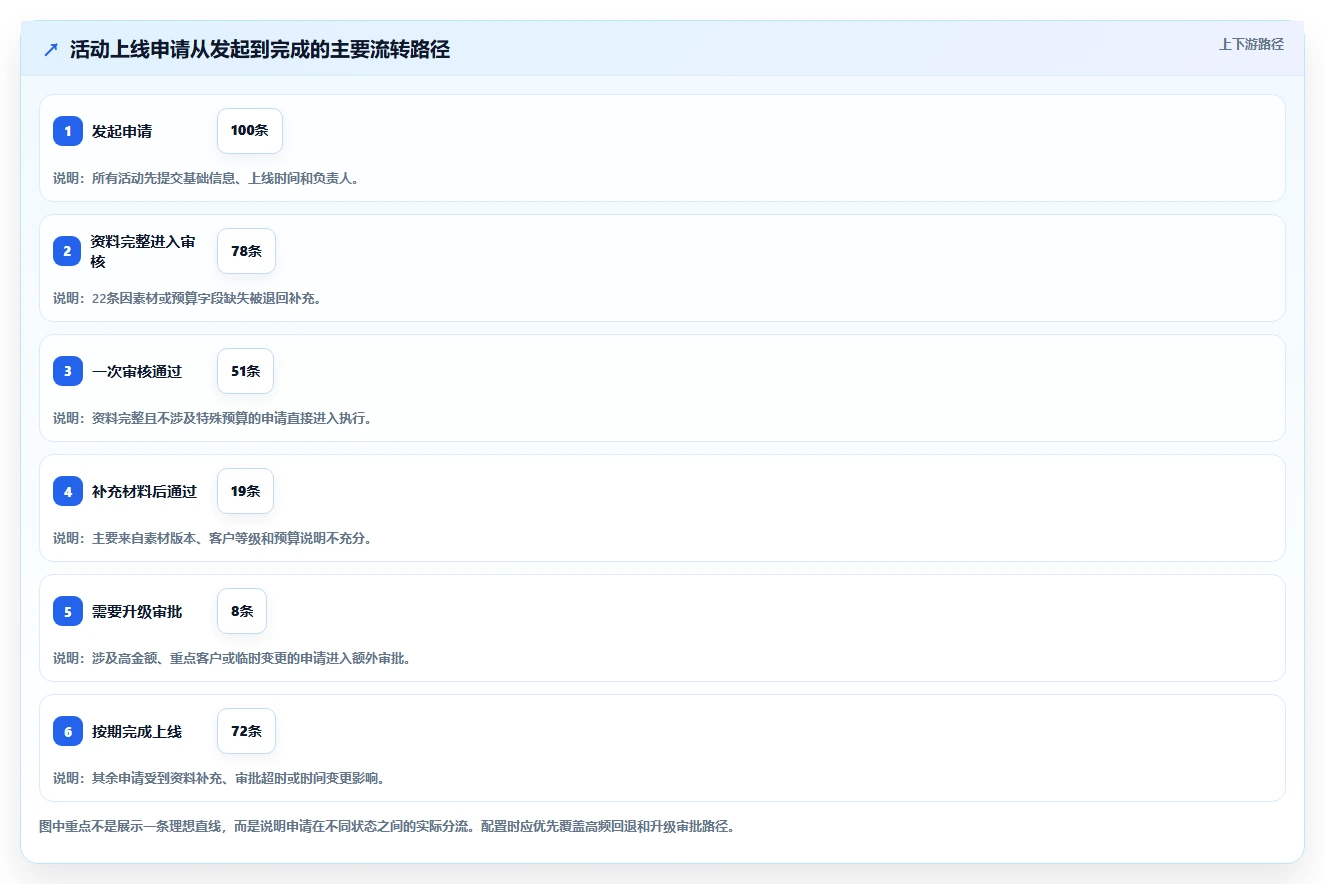Click the 19条 count pill
This screenshot has height=884, width=1325.
click(x=245, y=491)
